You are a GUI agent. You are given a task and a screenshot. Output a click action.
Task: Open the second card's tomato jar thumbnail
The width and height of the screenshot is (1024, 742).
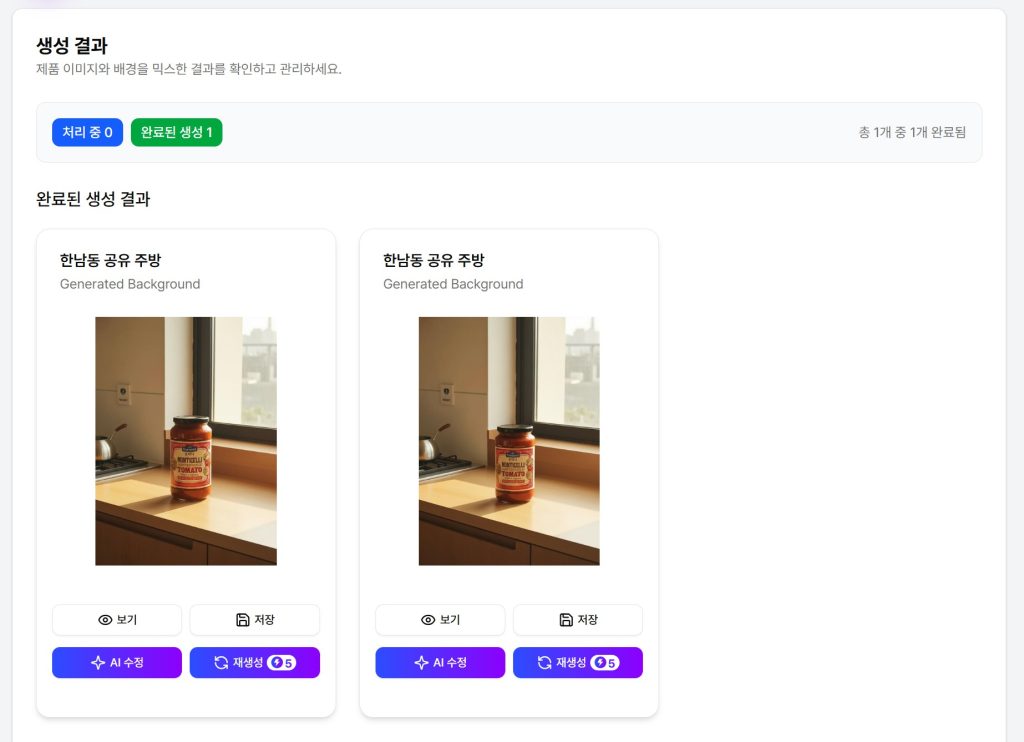[x=509, y=441]
